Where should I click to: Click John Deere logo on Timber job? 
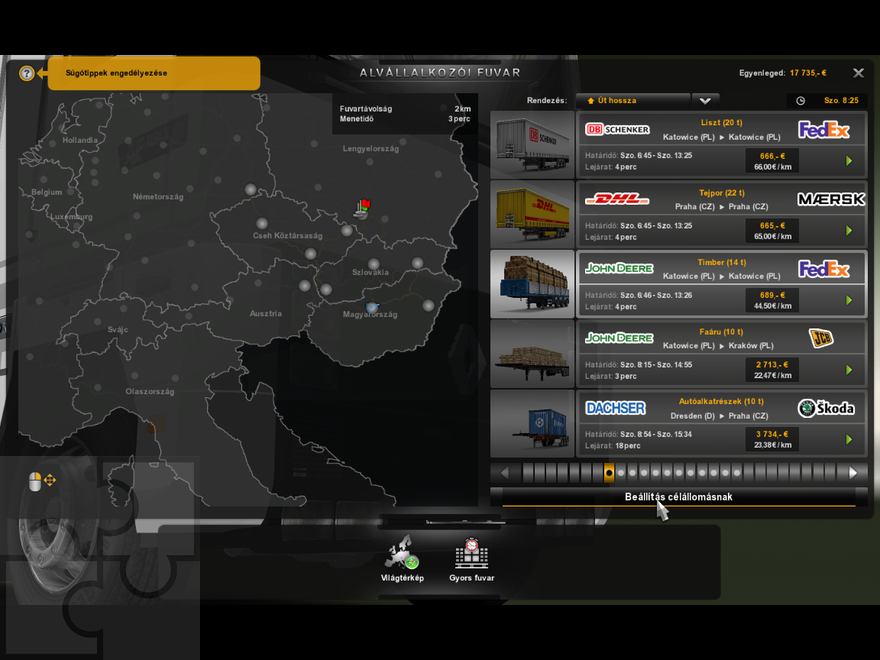click(619, 268)
